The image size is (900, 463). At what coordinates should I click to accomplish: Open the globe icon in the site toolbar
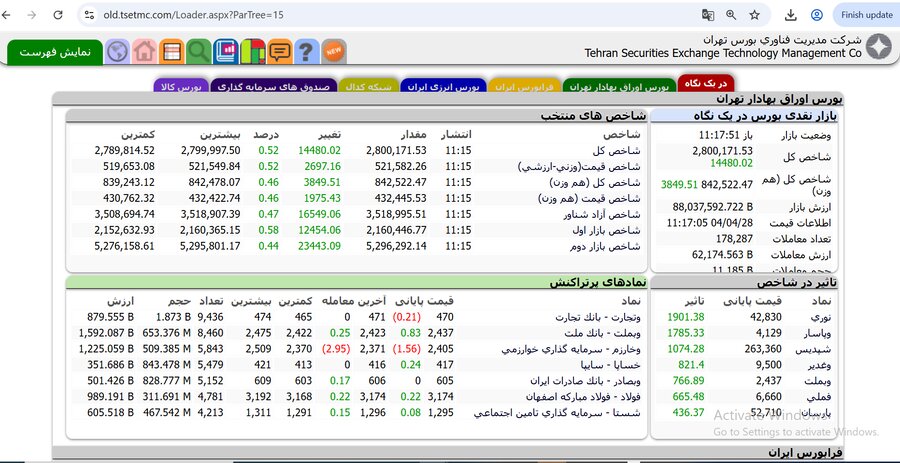point(118,52)
